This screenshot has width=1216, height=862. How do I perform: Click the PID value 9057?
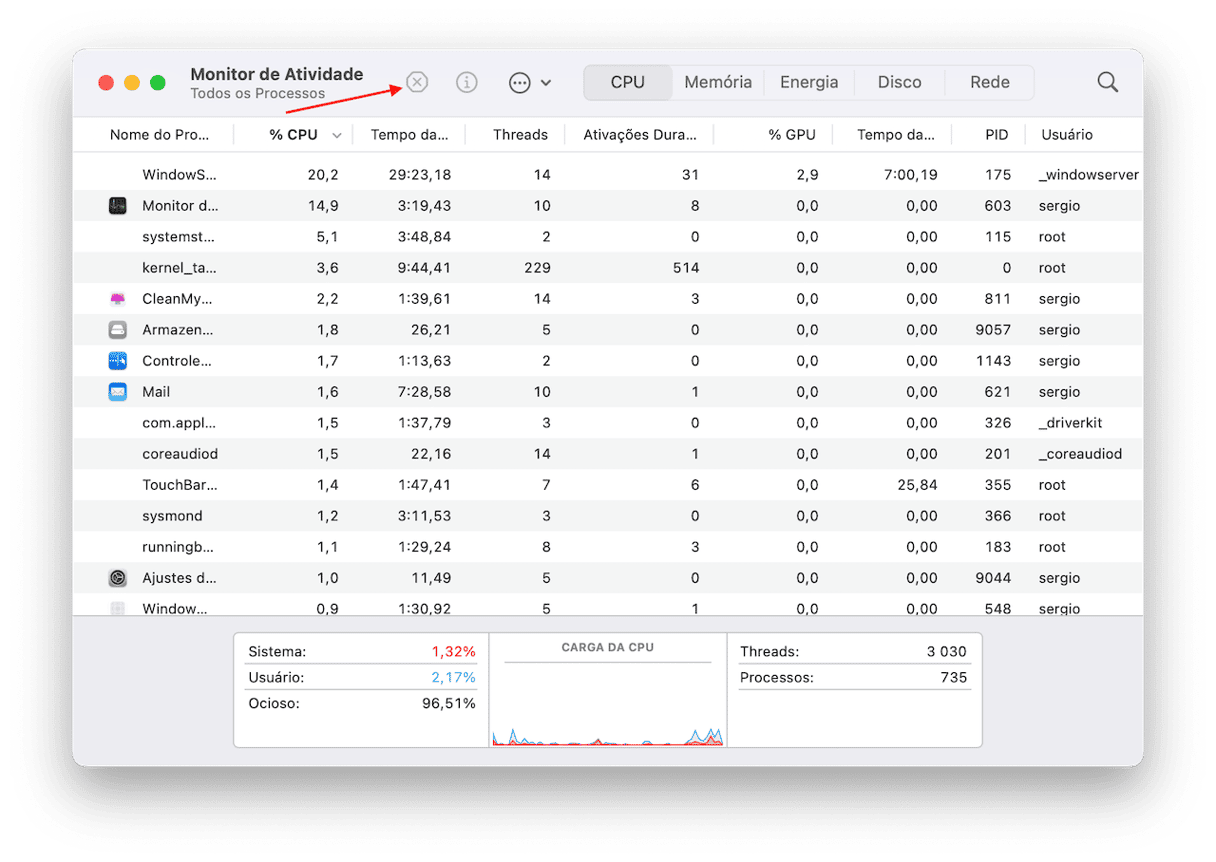point(993,330)
